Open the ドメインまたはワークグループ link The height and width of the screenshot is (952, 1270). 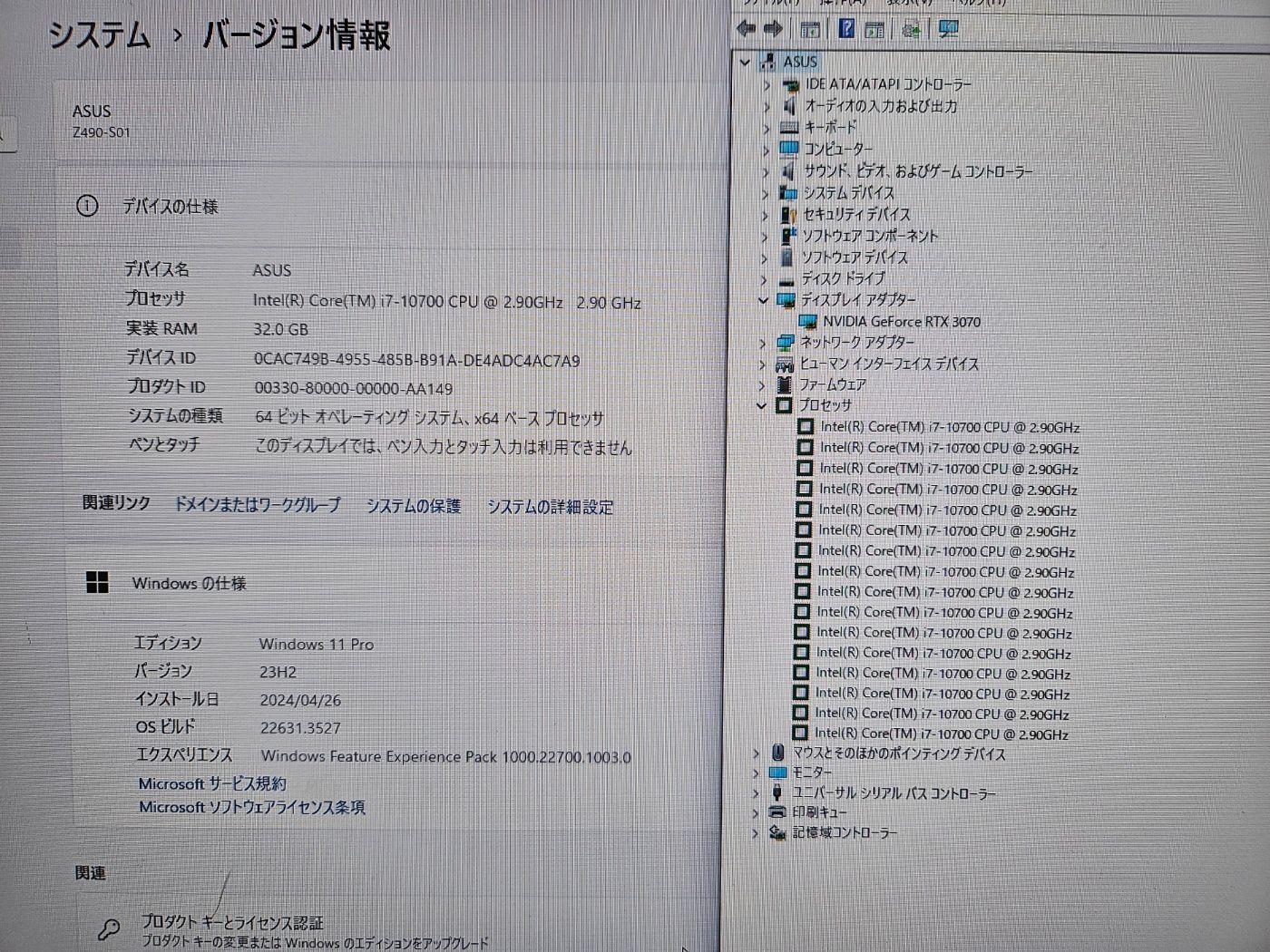[x=258, y=505]
